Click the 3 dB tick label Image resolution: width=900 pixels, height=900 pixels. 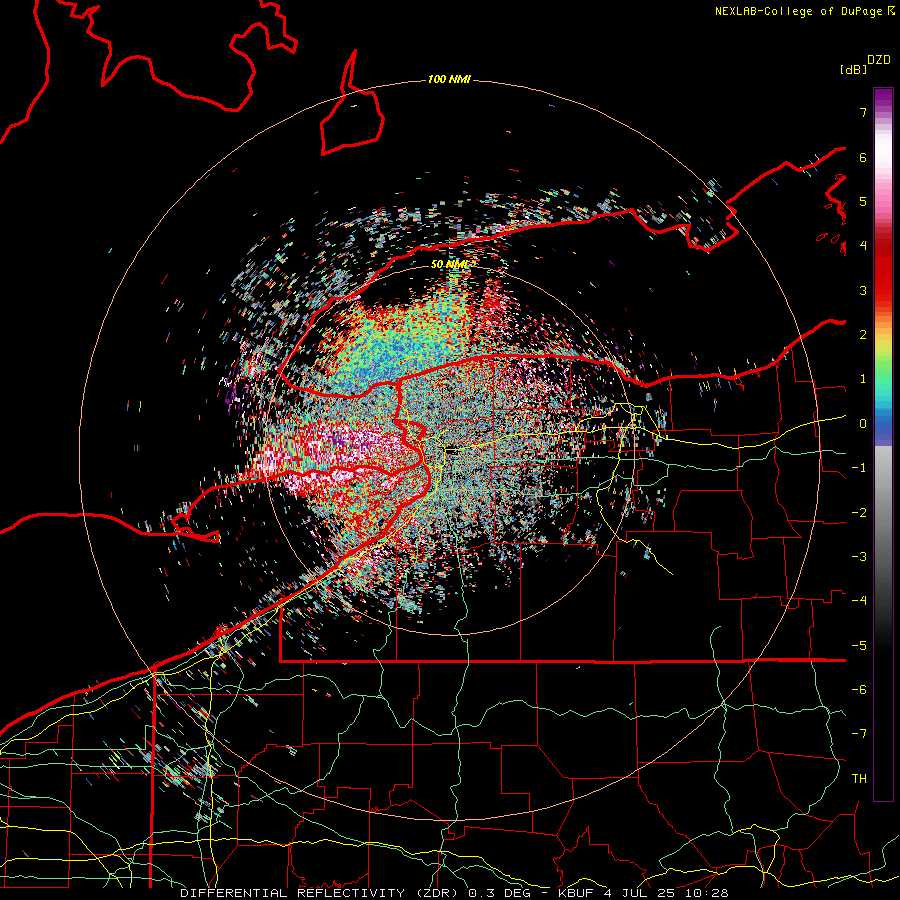pyautogui.click(x=863, y=290)
